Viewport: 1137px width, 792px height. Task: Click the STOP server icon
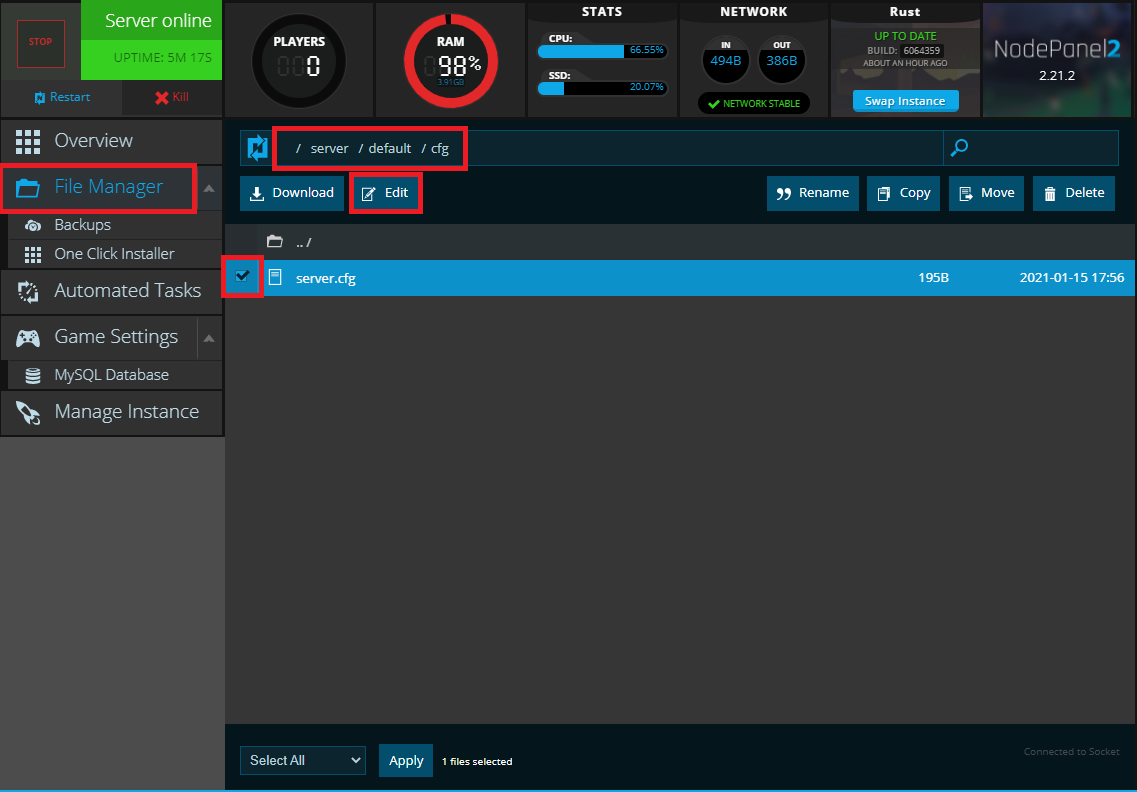click(40, 43)
